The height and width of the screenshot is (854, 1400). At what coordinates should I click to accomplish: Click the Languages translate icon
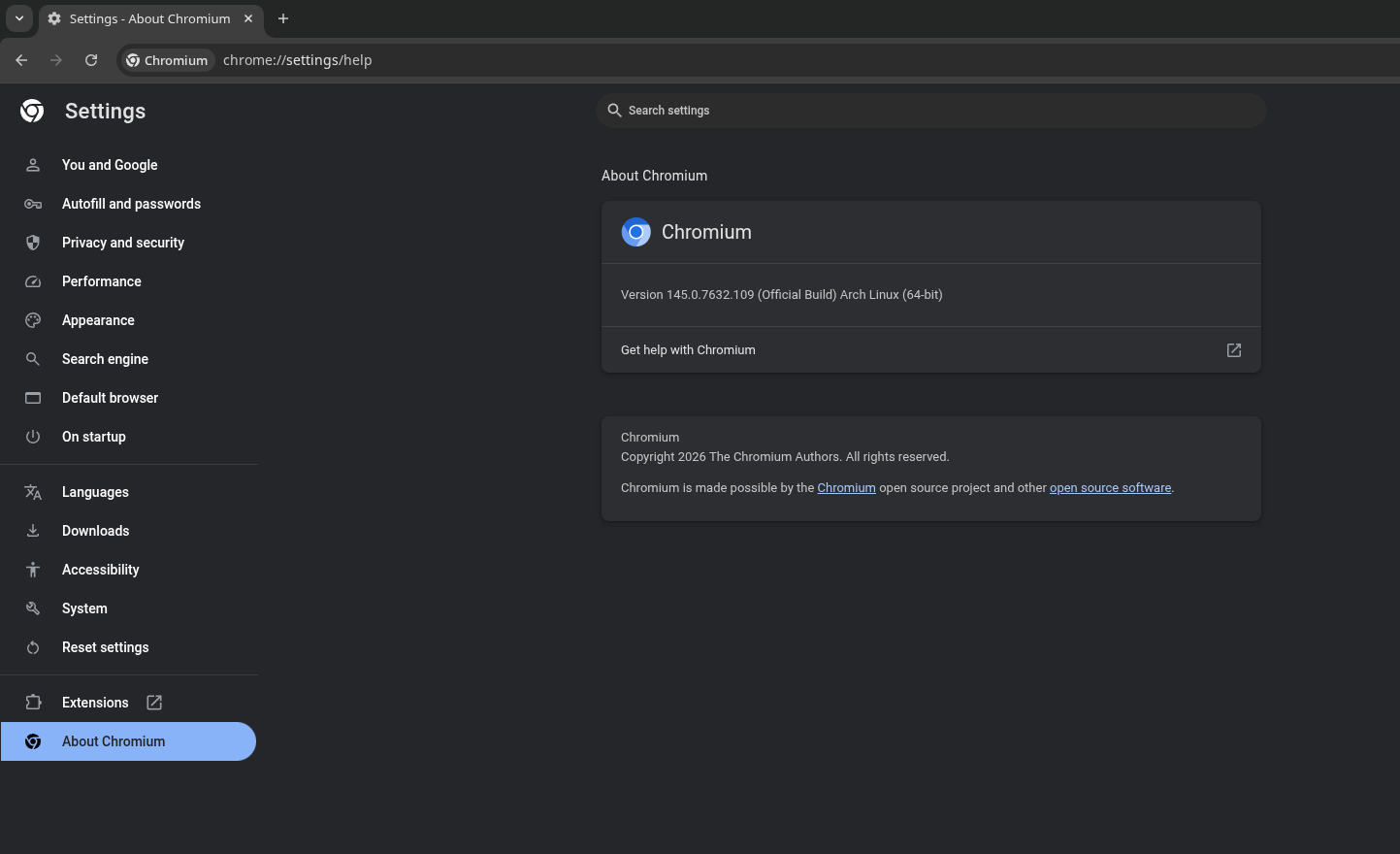point(33,492)
